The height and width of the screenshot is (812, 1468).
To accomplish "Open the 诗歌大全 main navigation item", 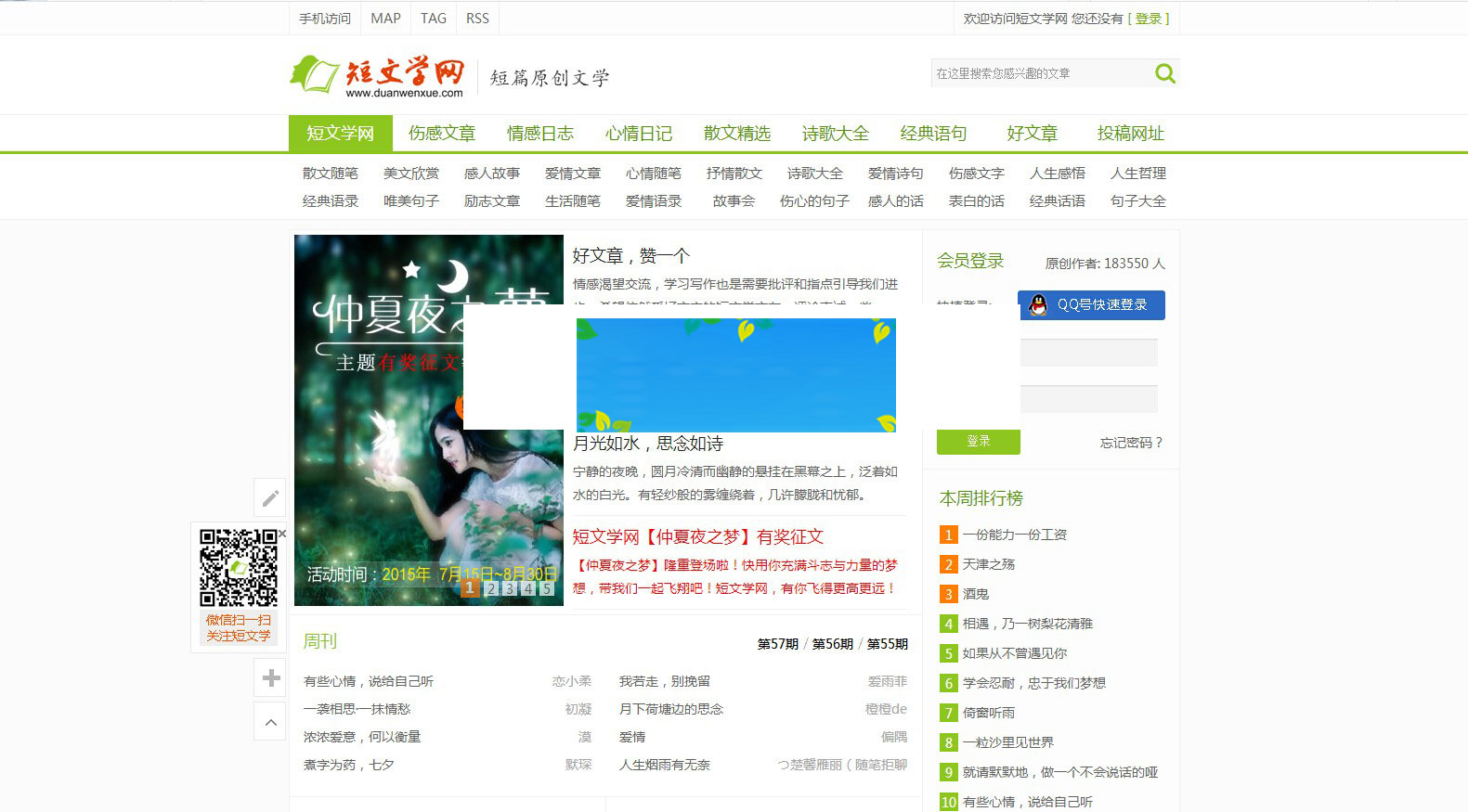I will (x=835, y=134).
